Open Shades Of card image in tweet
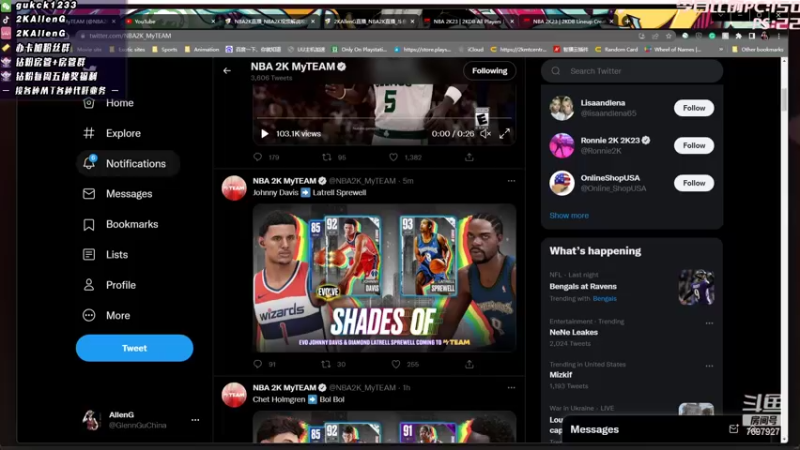Image resolution: width=800 pixels, height=450 pixels. (x=384, y=278)
